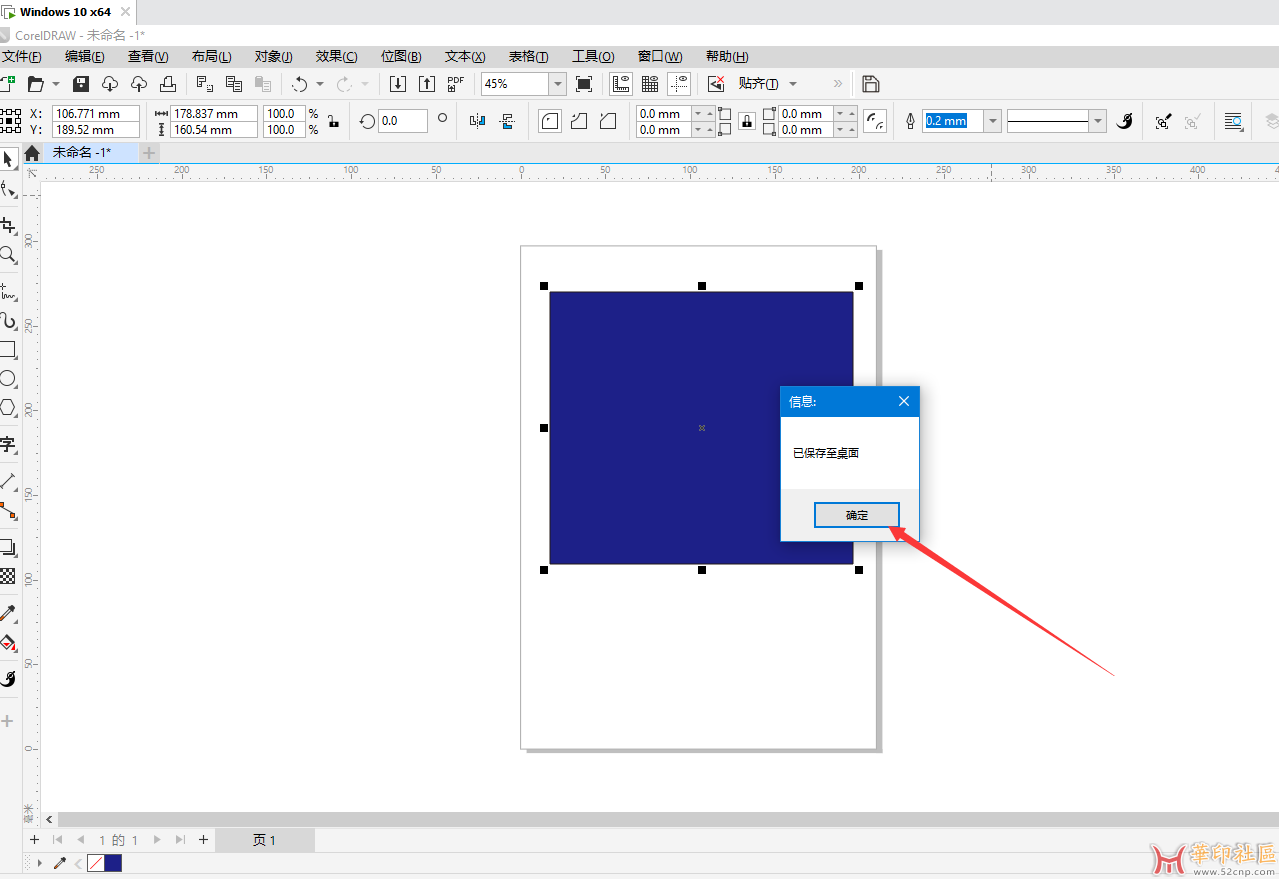
Task: Click the 确定 button in dialog
Action: [x=857, y=515]
